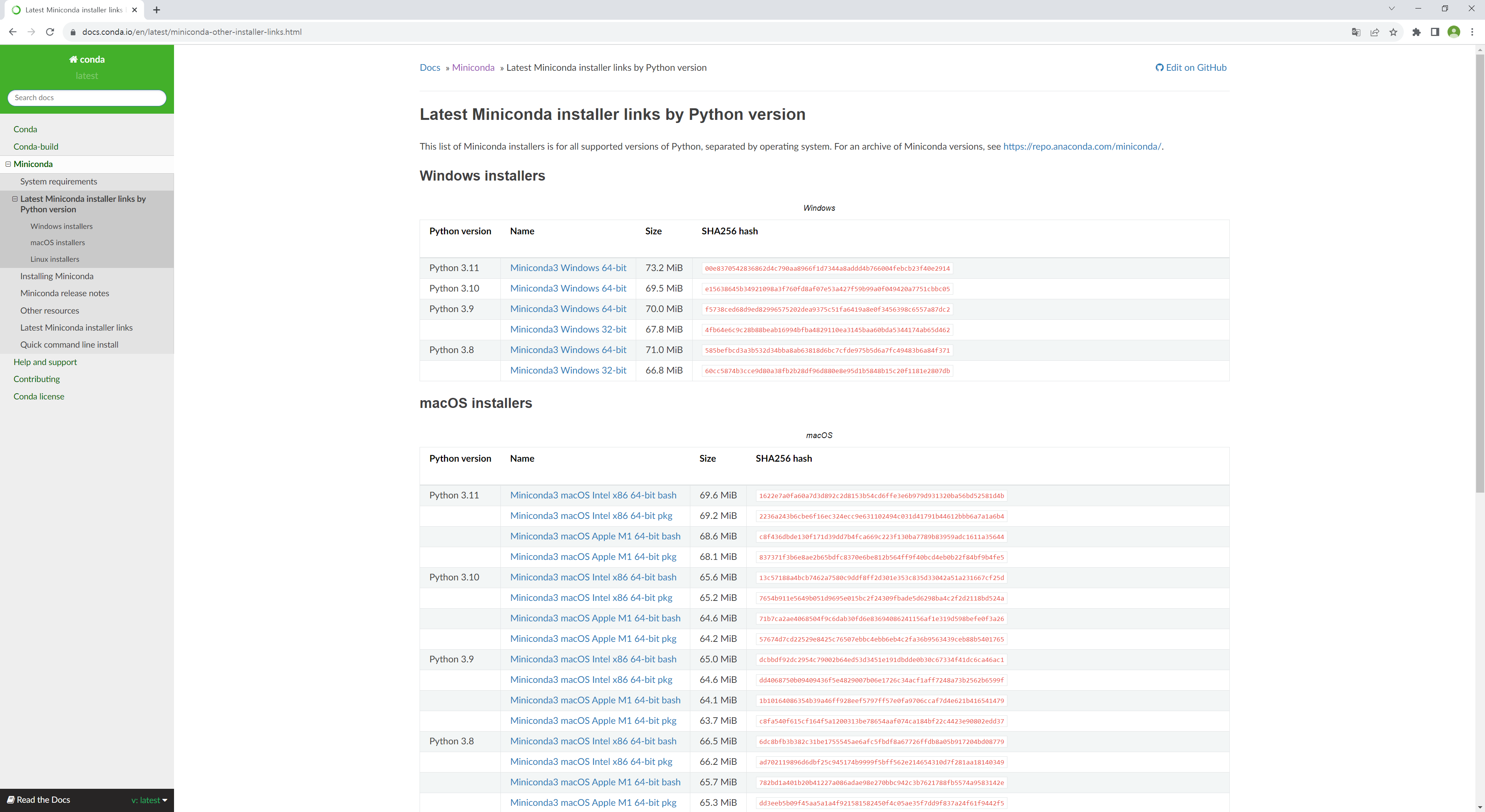Click the scrollbar down arrow
1485x812 pixels.
(x=1480, y=807)
